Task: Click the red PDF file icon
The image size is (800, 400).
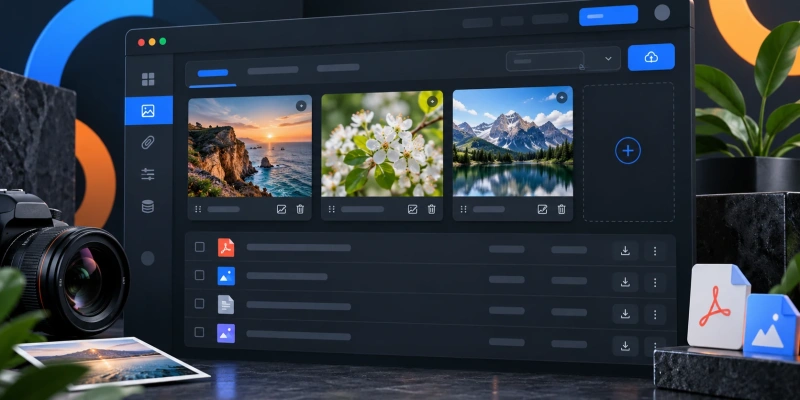Action: coord(226,247)
